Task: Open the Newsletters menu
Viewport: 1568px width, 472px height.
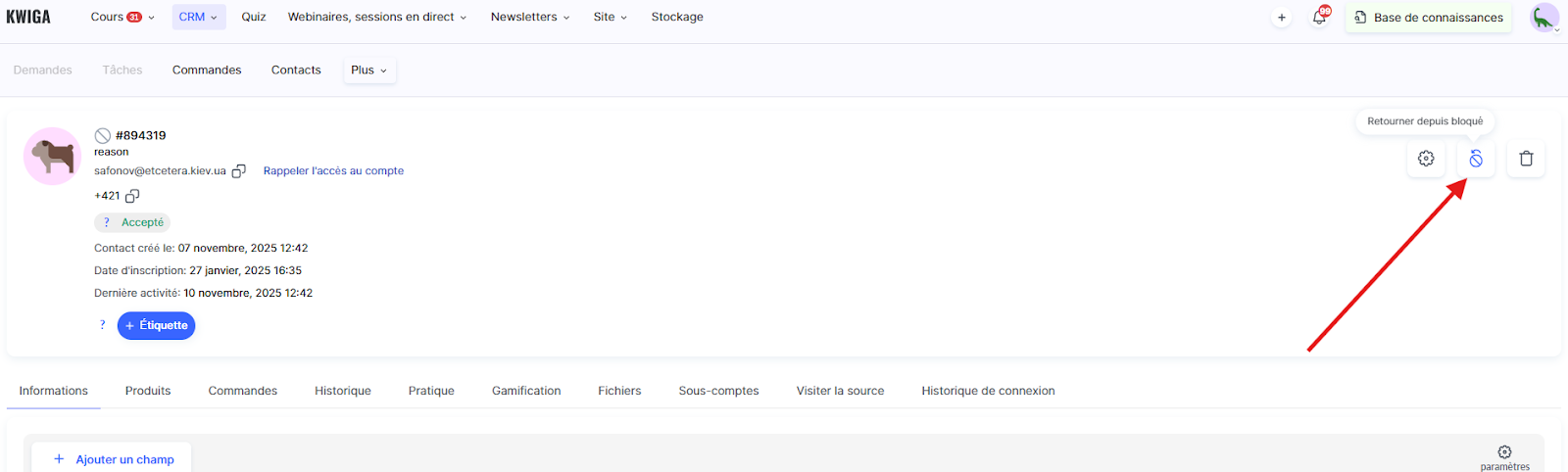Action: click(x=529, y=18)
